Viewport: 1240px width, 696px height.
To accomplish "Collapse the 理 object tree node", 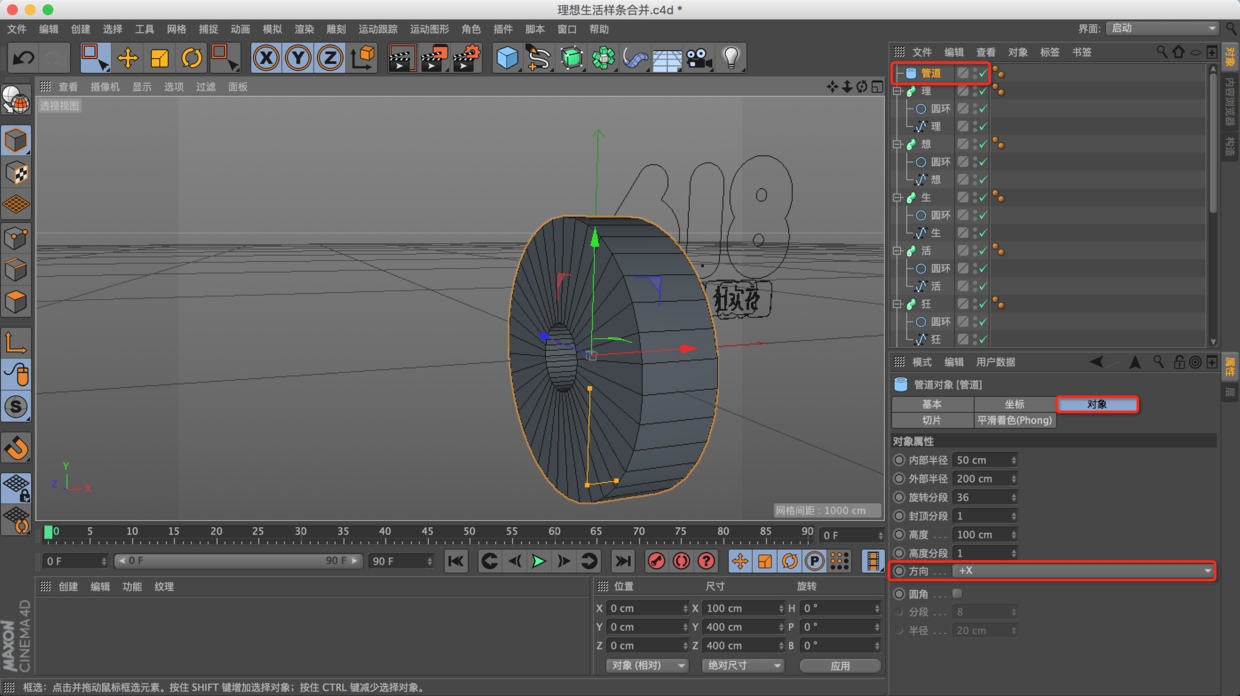I will click(x=898, y=91).
